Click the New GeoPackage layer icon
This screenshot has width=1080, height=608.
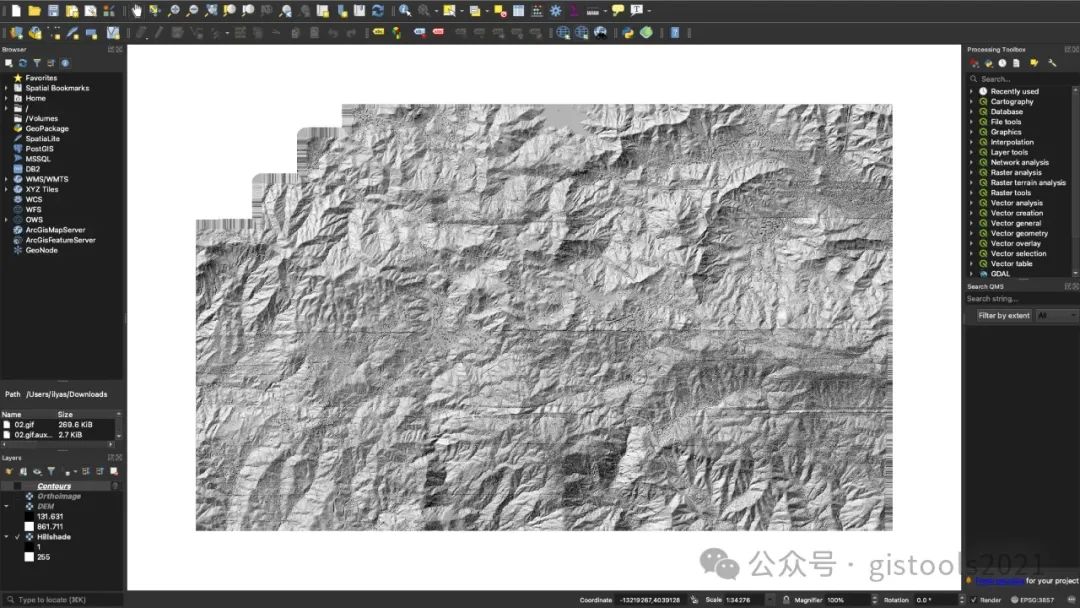(35, 32)
